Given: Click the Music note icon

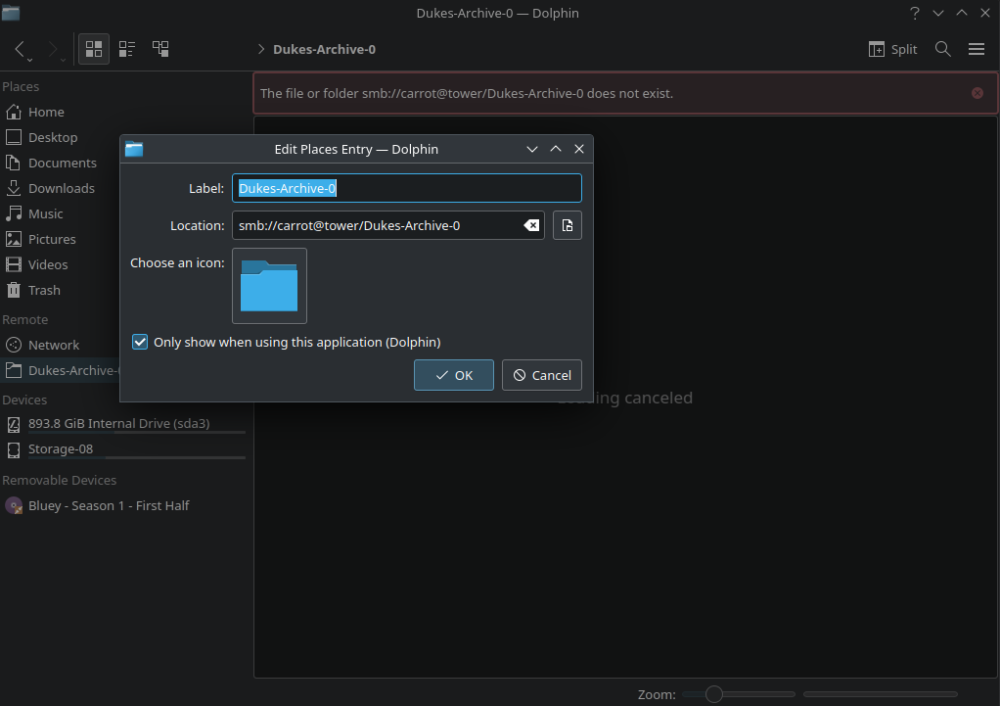Looking at the screenshot, I should coord(13,214).
